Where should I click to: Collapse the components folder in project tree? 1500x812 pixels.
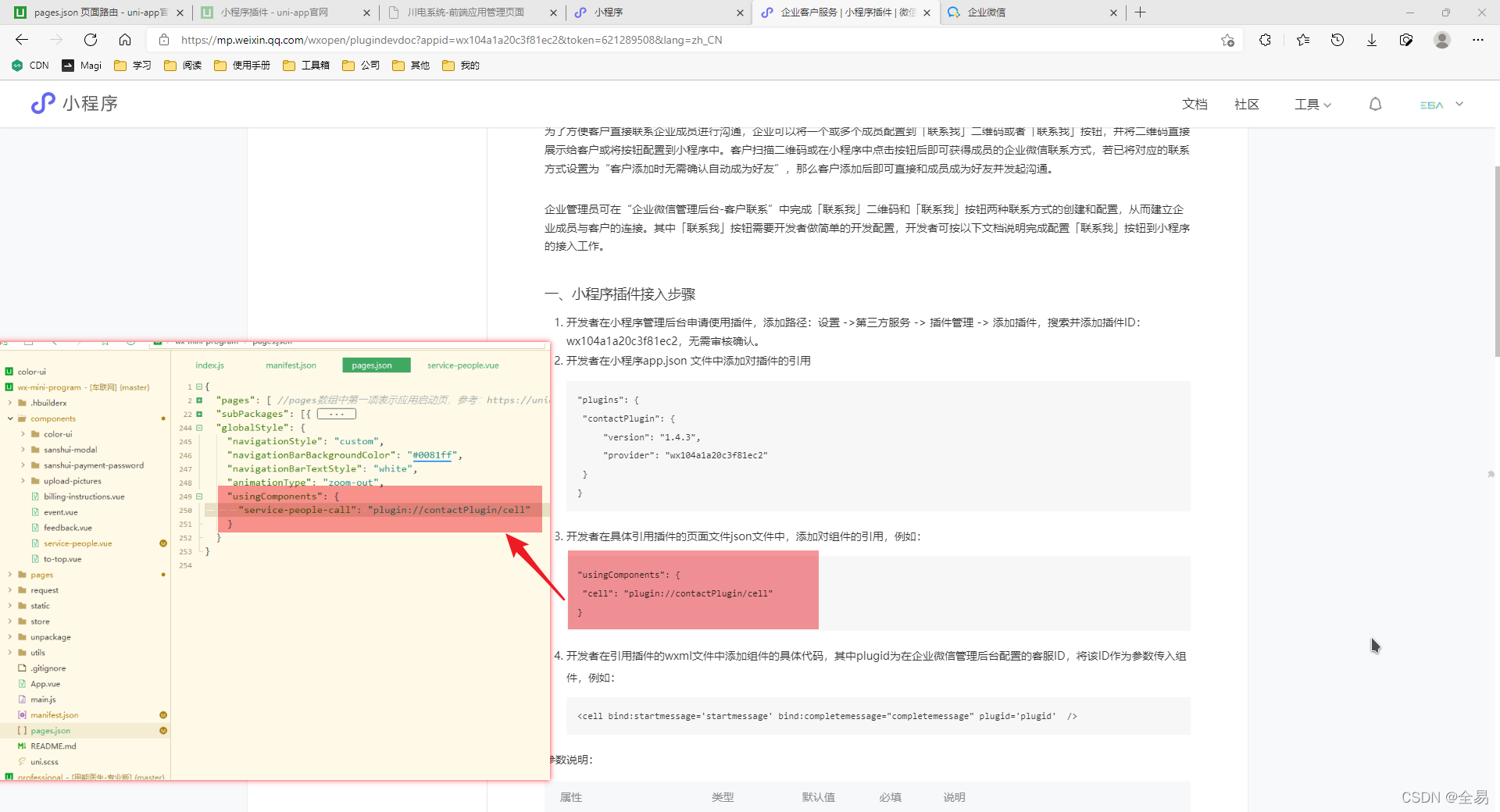tap(10, 418)
